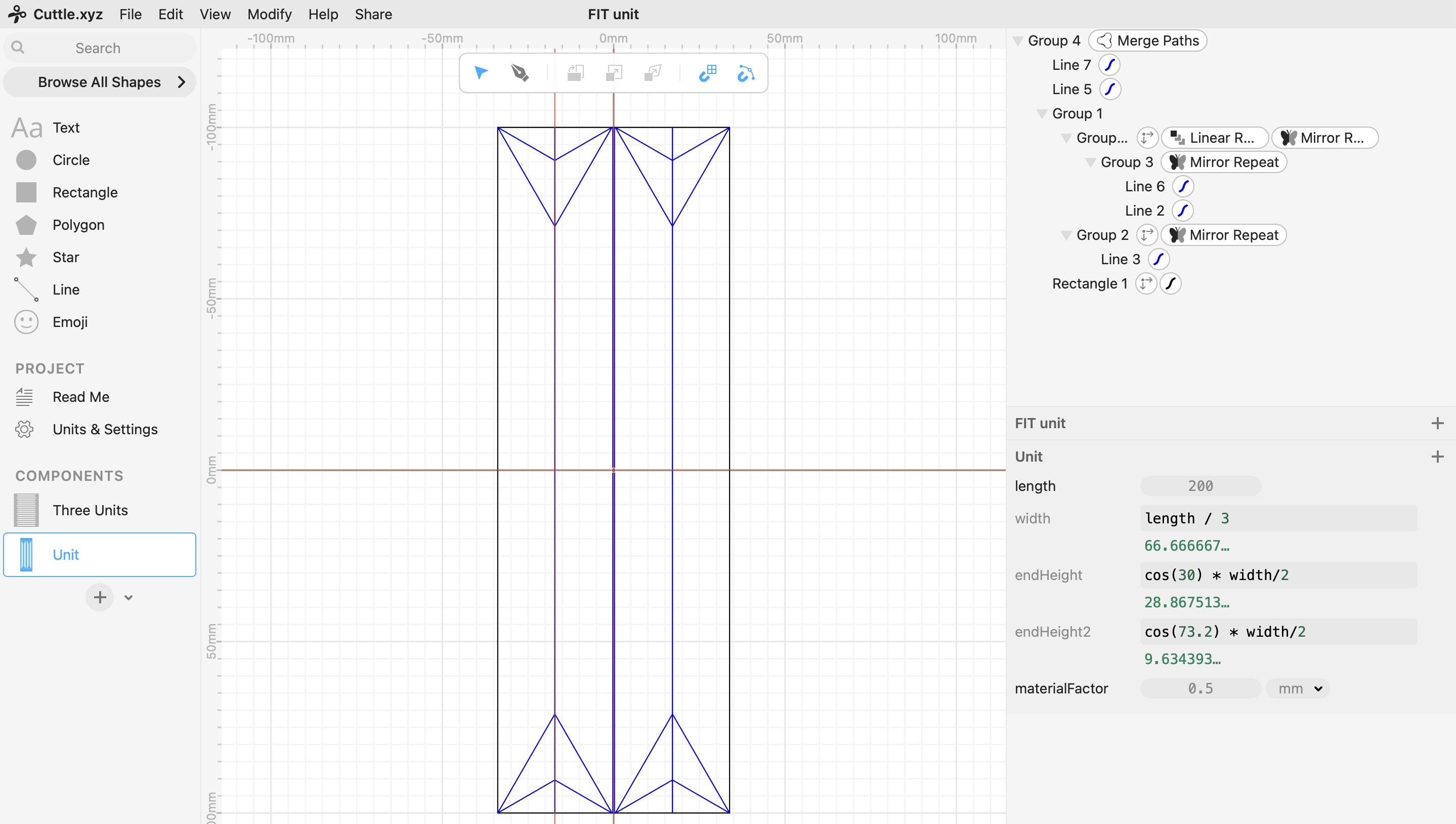1456x824 pixels.
Task: Click the Rotate transform toolbar icon
Action: pyautogui.click(x=575, y=73)
